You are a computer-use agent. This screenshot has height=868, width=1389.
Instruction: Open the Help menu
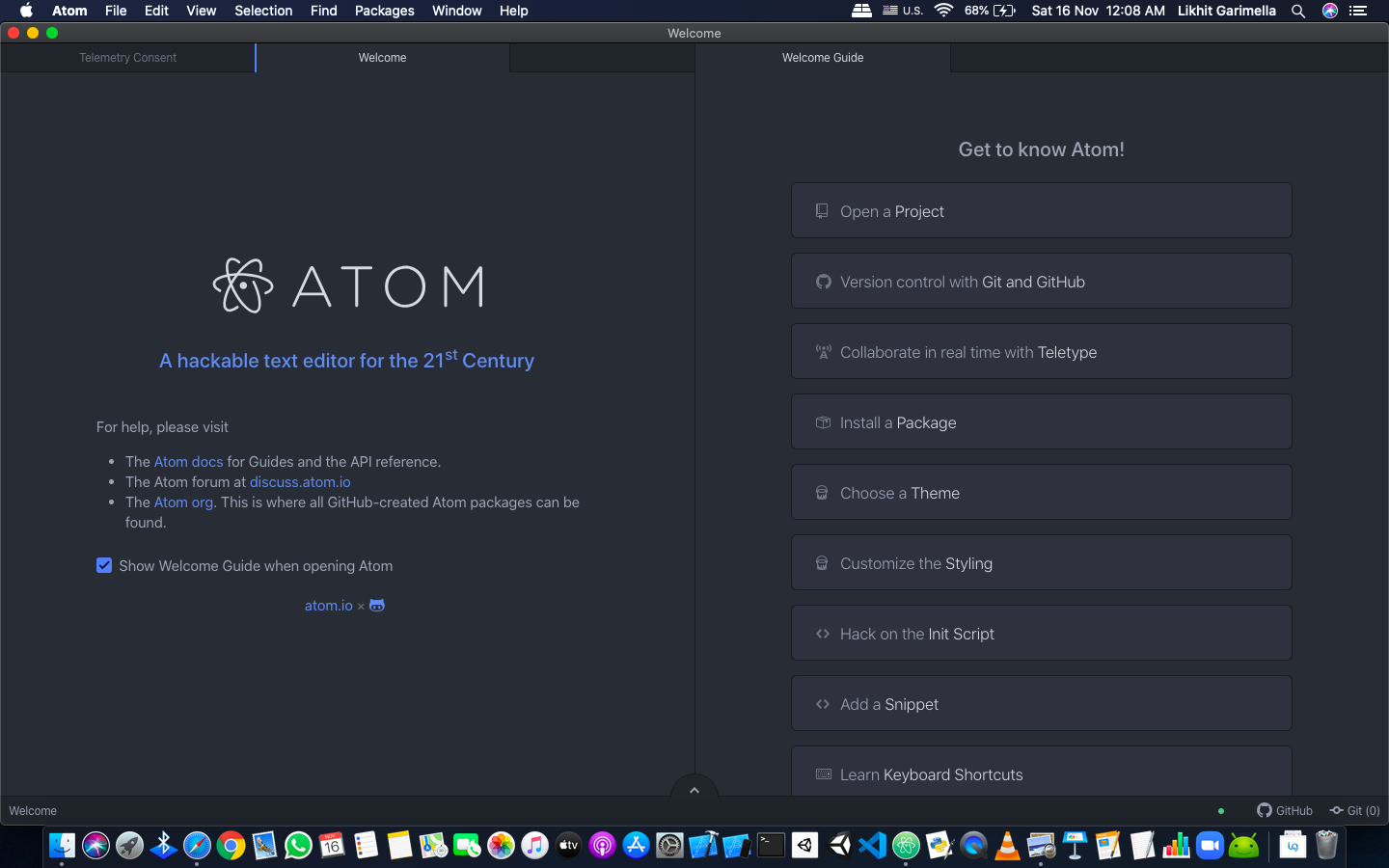coord(513,11)
